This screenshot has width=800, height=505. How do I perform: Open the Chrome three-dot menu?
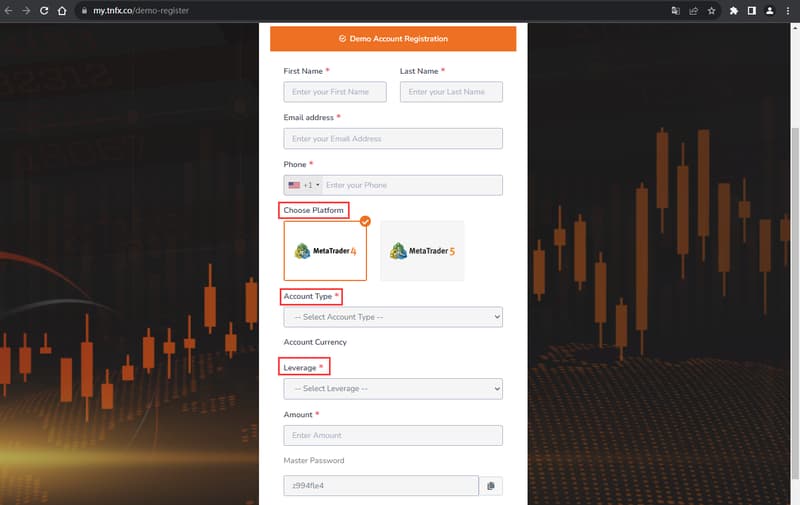[788, 11]
